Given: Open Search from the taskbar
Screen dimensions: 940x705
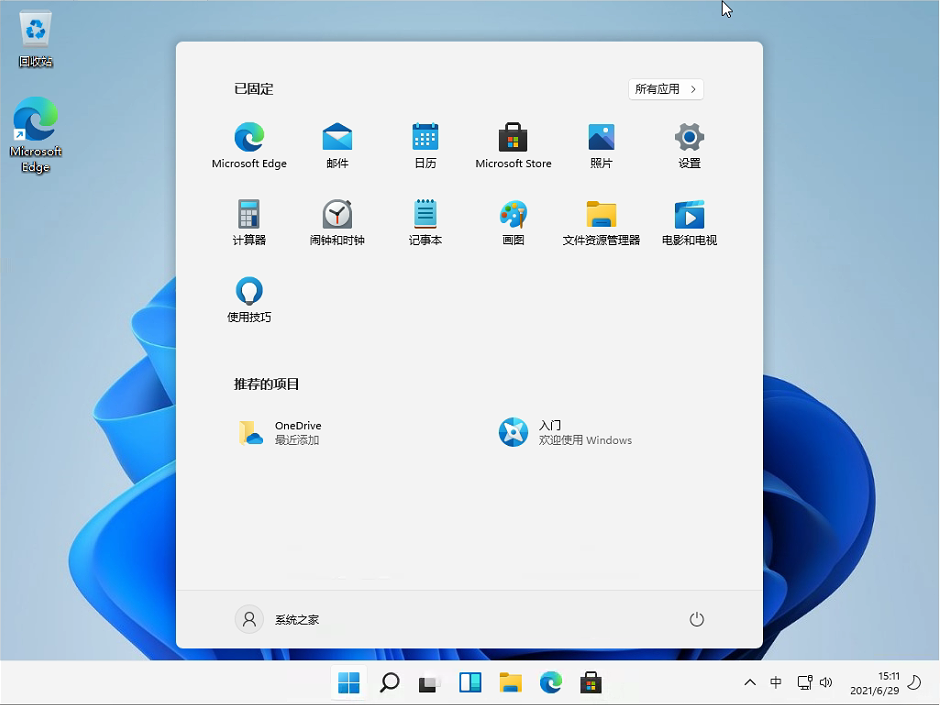Looking at the screenshot, I should [389, 682].
